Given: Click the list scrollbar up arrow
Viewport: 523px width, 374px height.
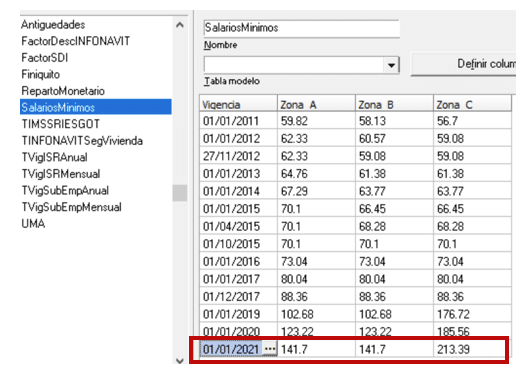Looking at the screenshot, I should [x=180, y=25].
